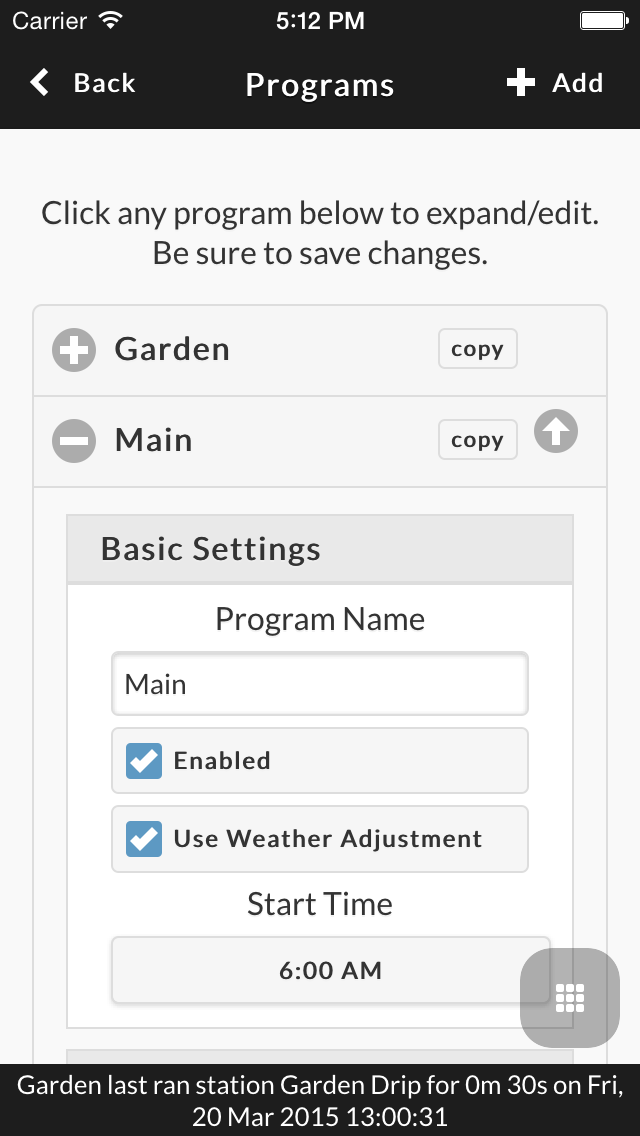Uncheck Use Weather Adjustment
Screen dimensions: 640x1136
click(144, 839)
